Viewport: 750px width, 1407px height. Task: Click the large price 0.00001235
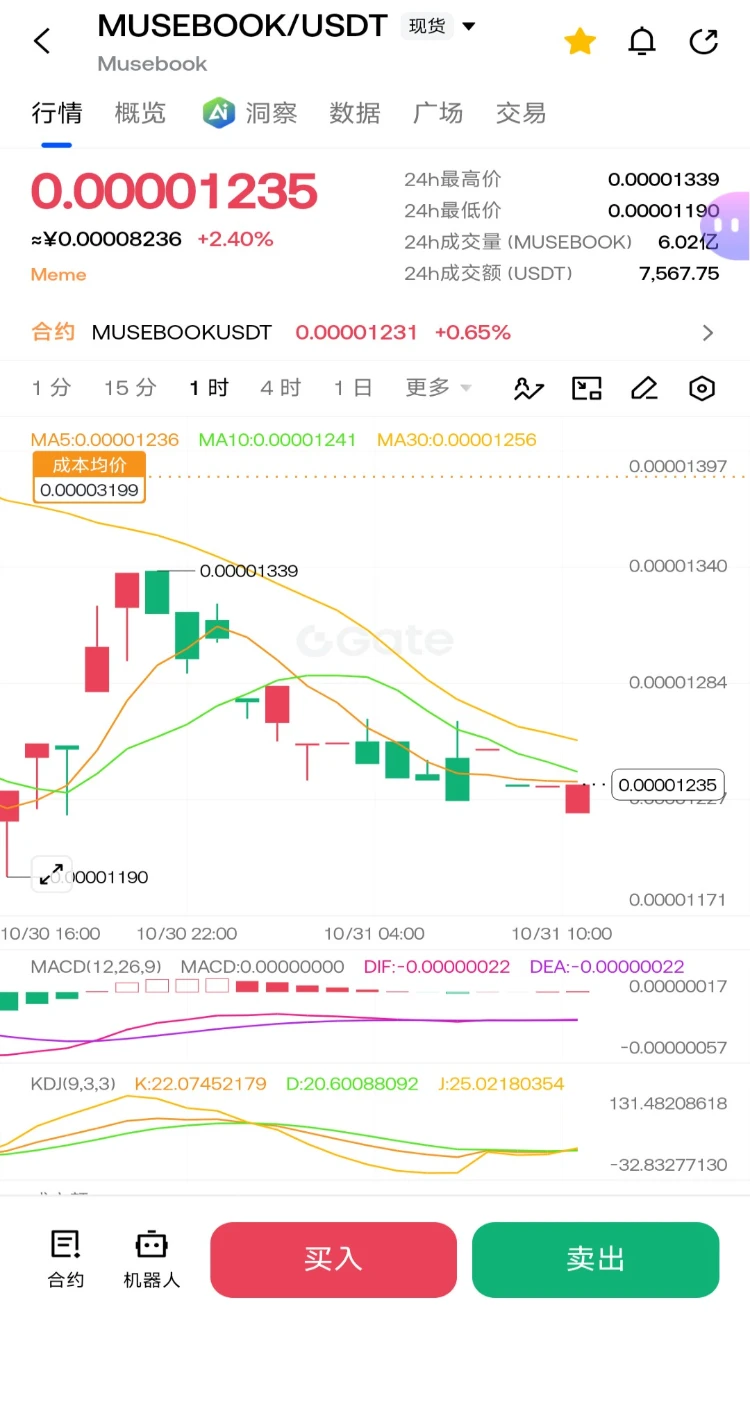coord(174,191)
